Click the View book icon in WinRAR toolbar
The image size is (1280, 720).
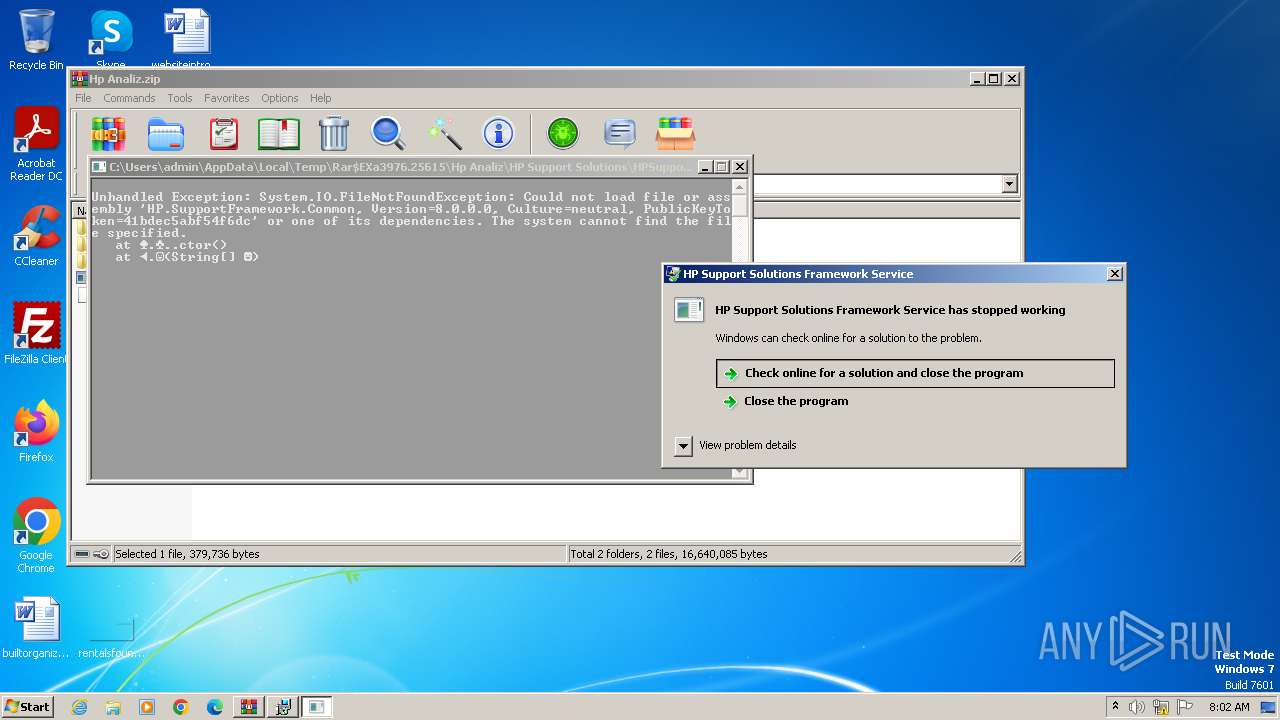click(x=279, y=133)
